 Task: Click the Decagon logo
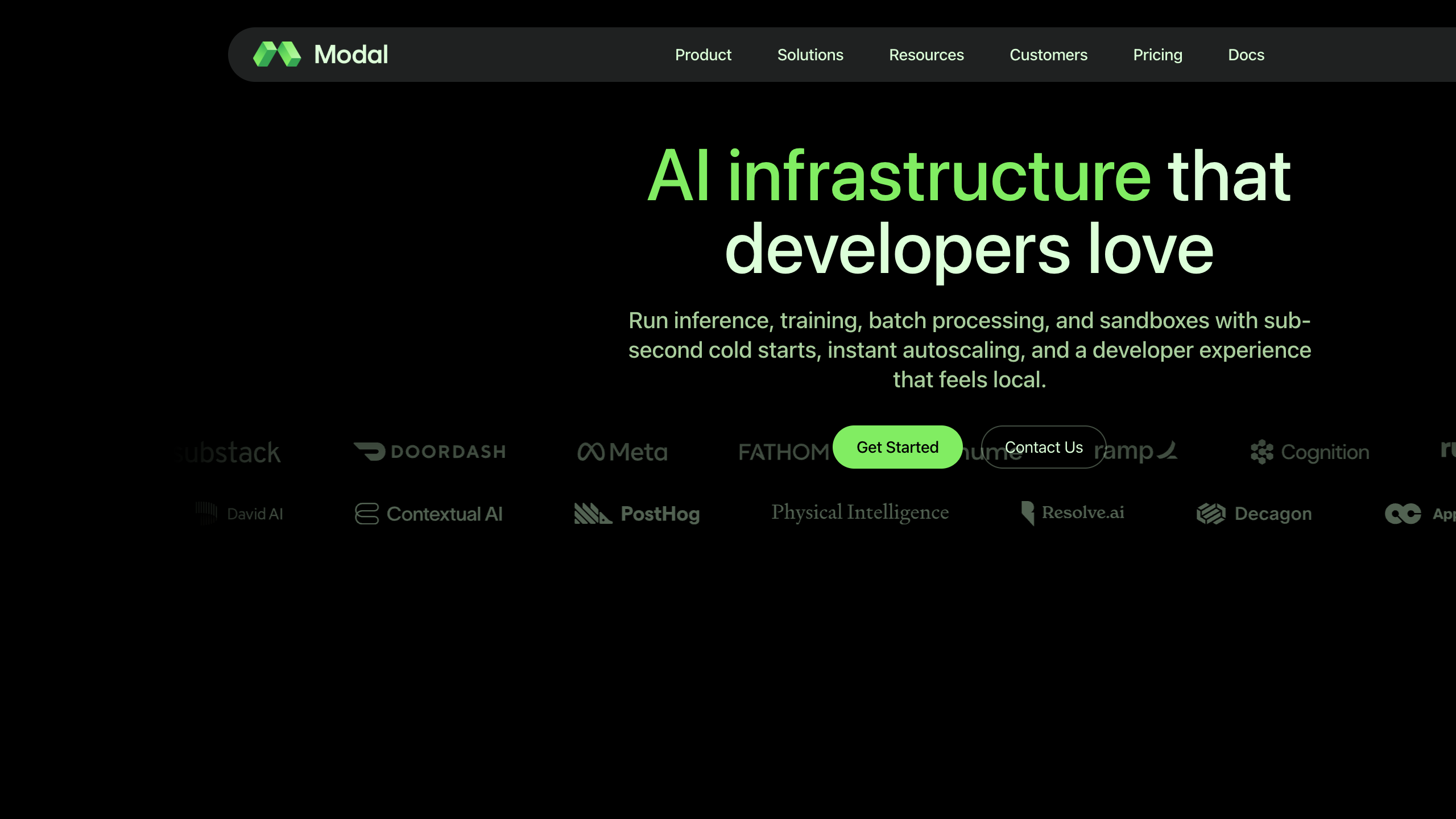coord(1254,514)
